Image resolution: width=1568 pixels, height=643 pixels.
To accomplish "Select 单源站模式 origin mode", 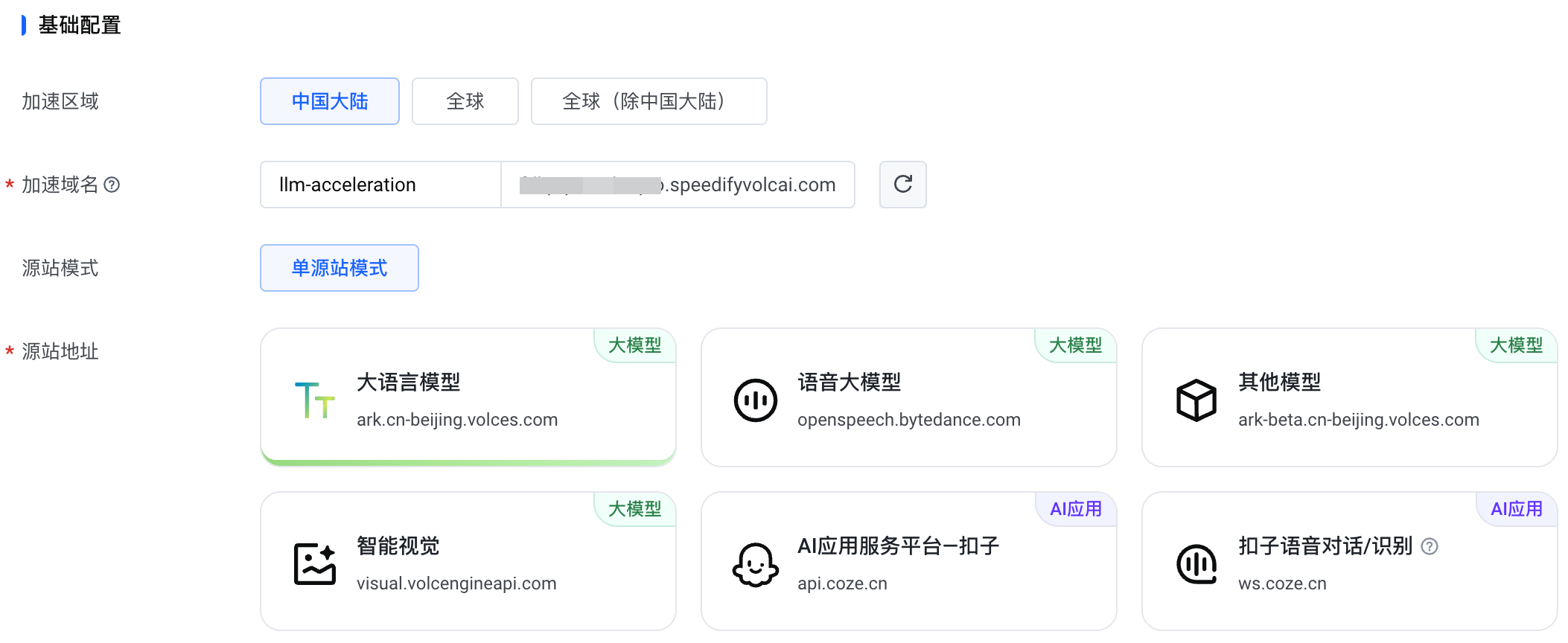I will pos(340,268).
